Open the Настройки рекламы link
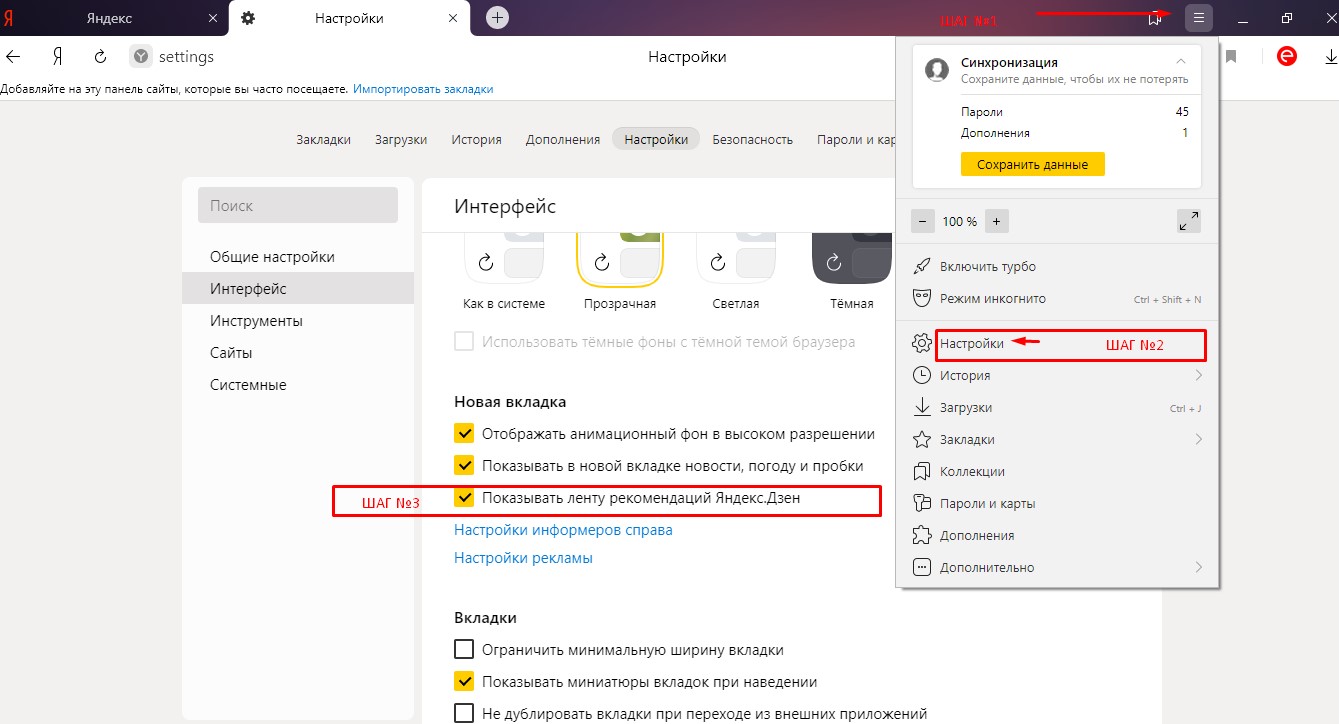1339x724 pixels. point(523,558)
